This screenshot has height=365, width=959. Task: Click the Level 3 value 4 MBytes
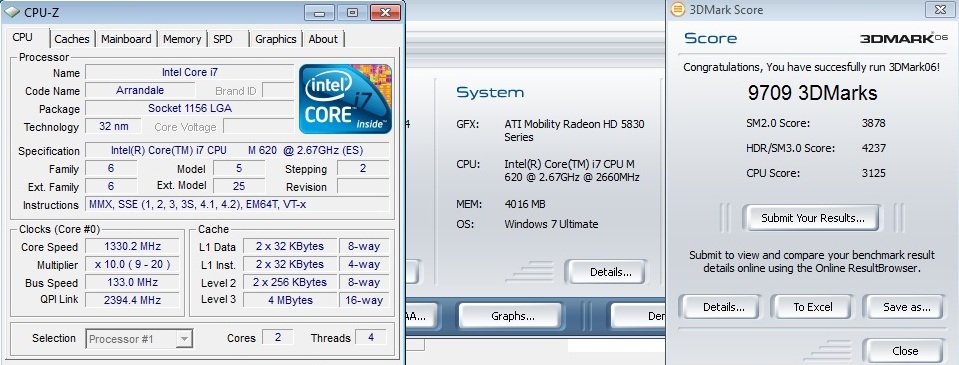[290, 300]
